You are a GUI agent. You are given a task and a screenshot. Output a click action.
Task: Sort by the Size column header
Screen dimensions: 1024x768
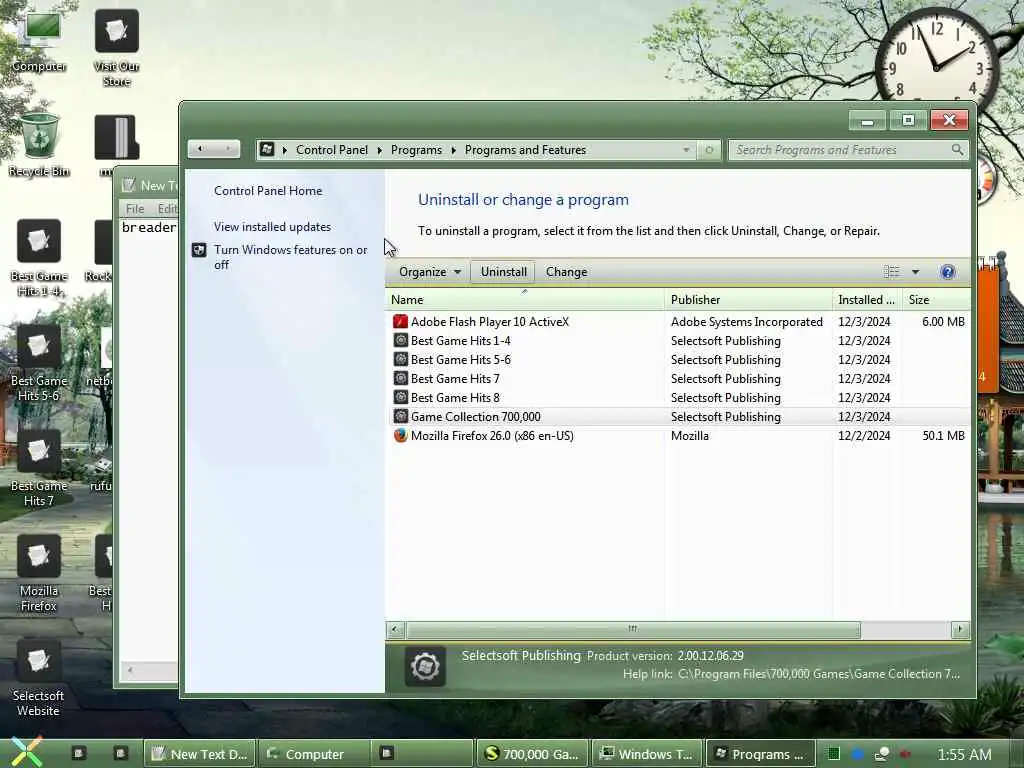[x=936, y=299]
